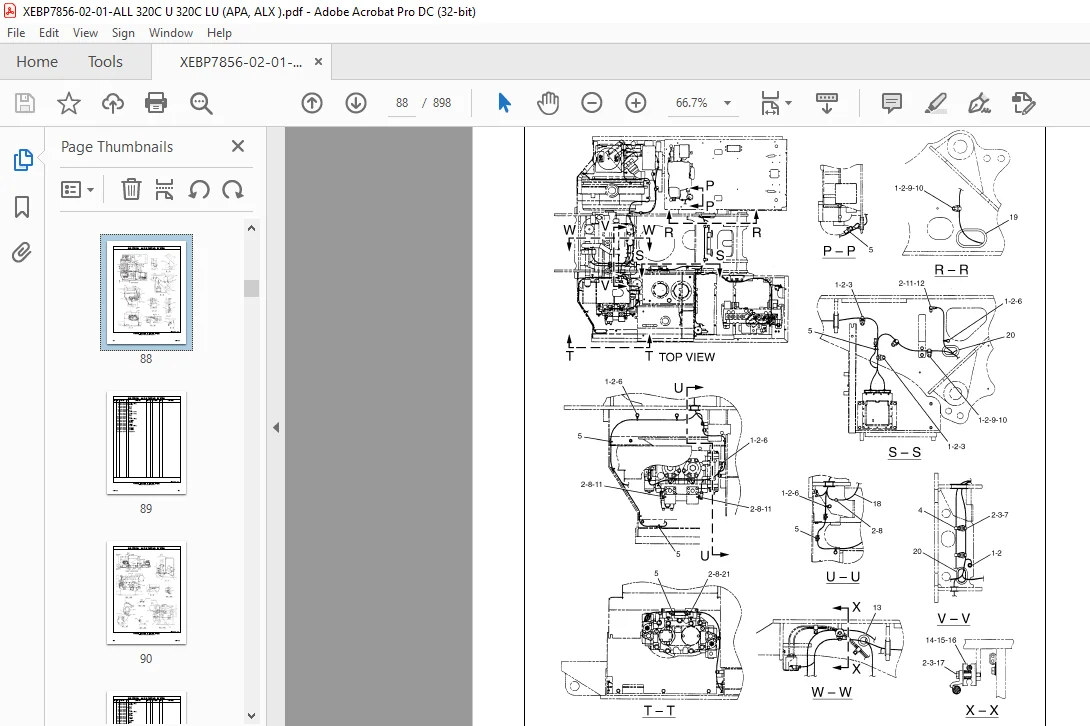Open the Sign document pen tool
The width and height of the screenshot is (1090, 726).
click(979, 103)
